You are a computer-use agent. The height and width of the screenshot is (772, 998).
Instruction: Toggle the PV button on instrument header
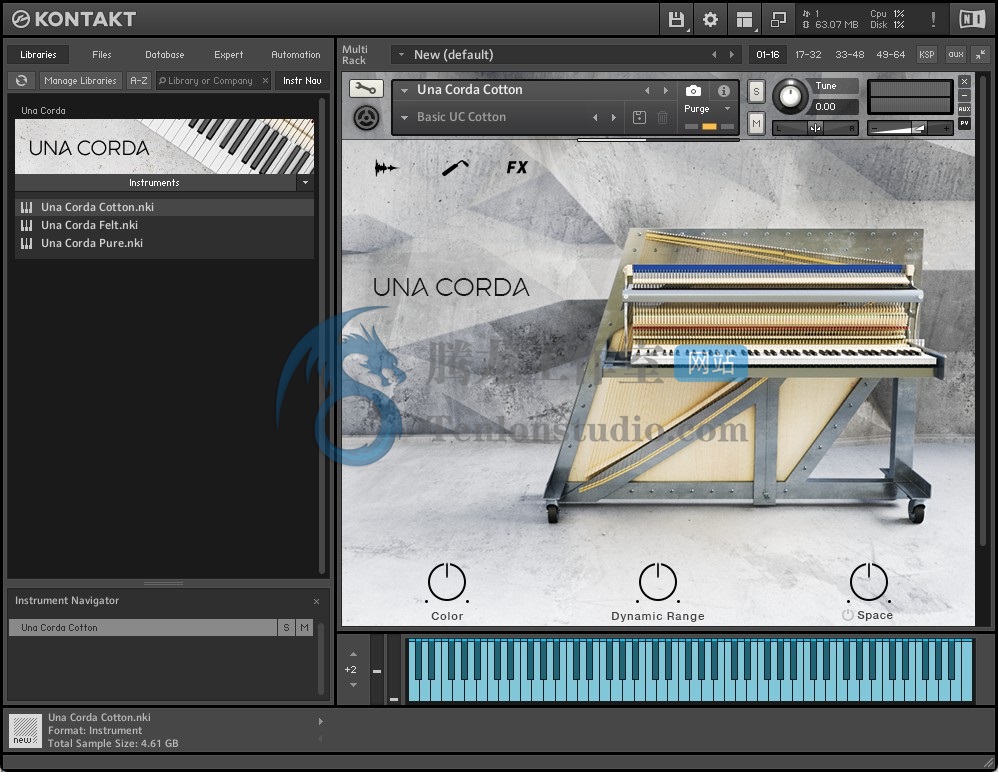point(964,123)
